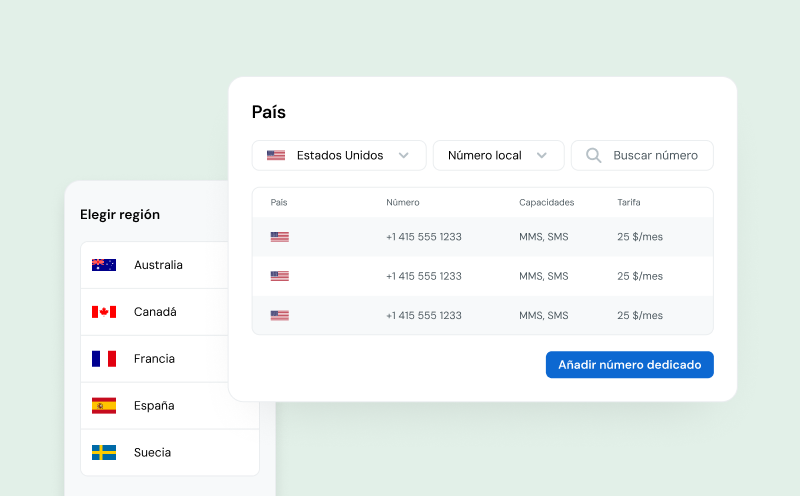
Task: Click the País table column header
Action: pyautogui.click(x=279, y=203)
